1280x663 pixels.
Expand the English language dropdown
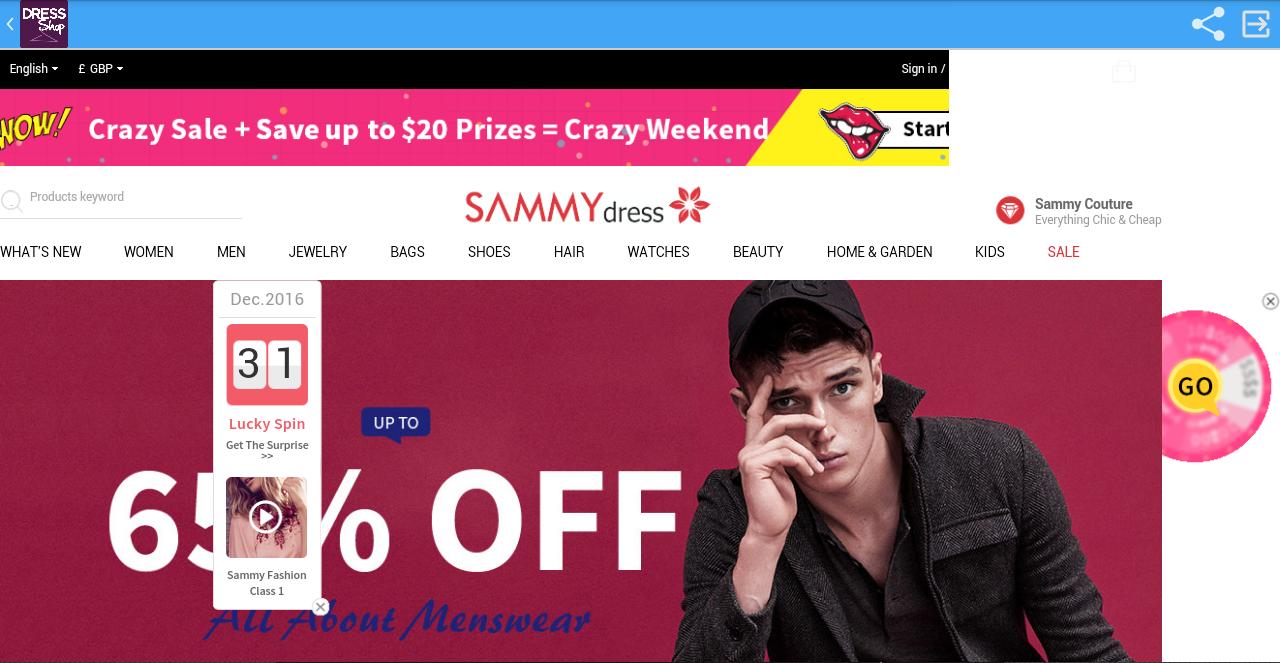point(33,69)
